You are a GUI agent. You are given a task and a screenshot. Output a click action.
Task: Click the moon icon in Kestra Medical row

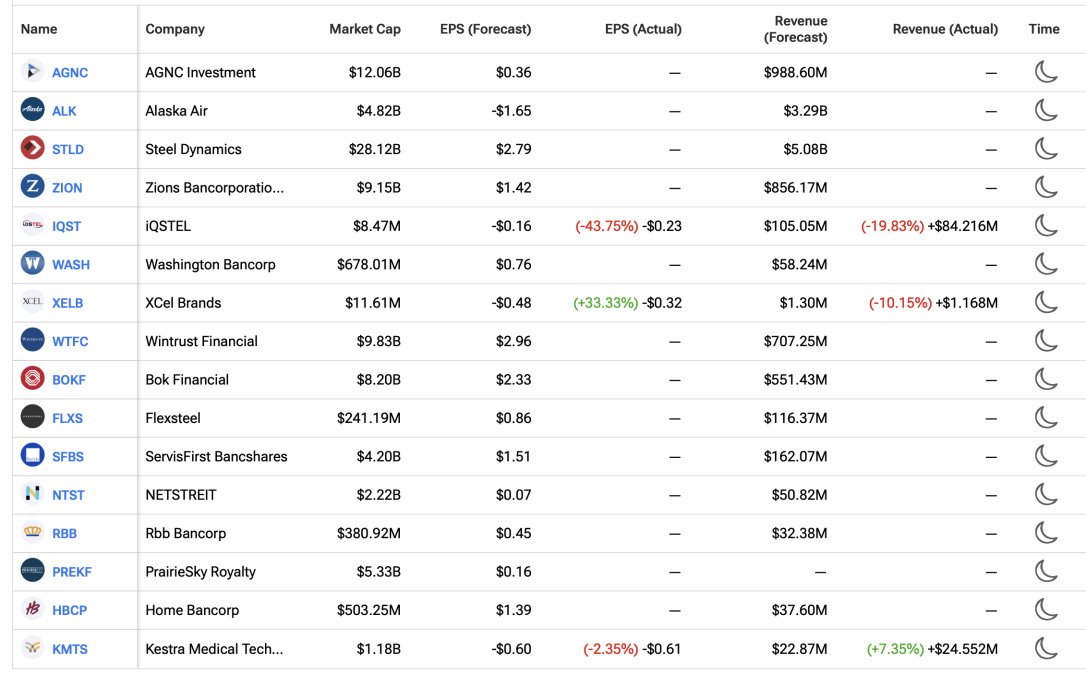[1045, 648]
